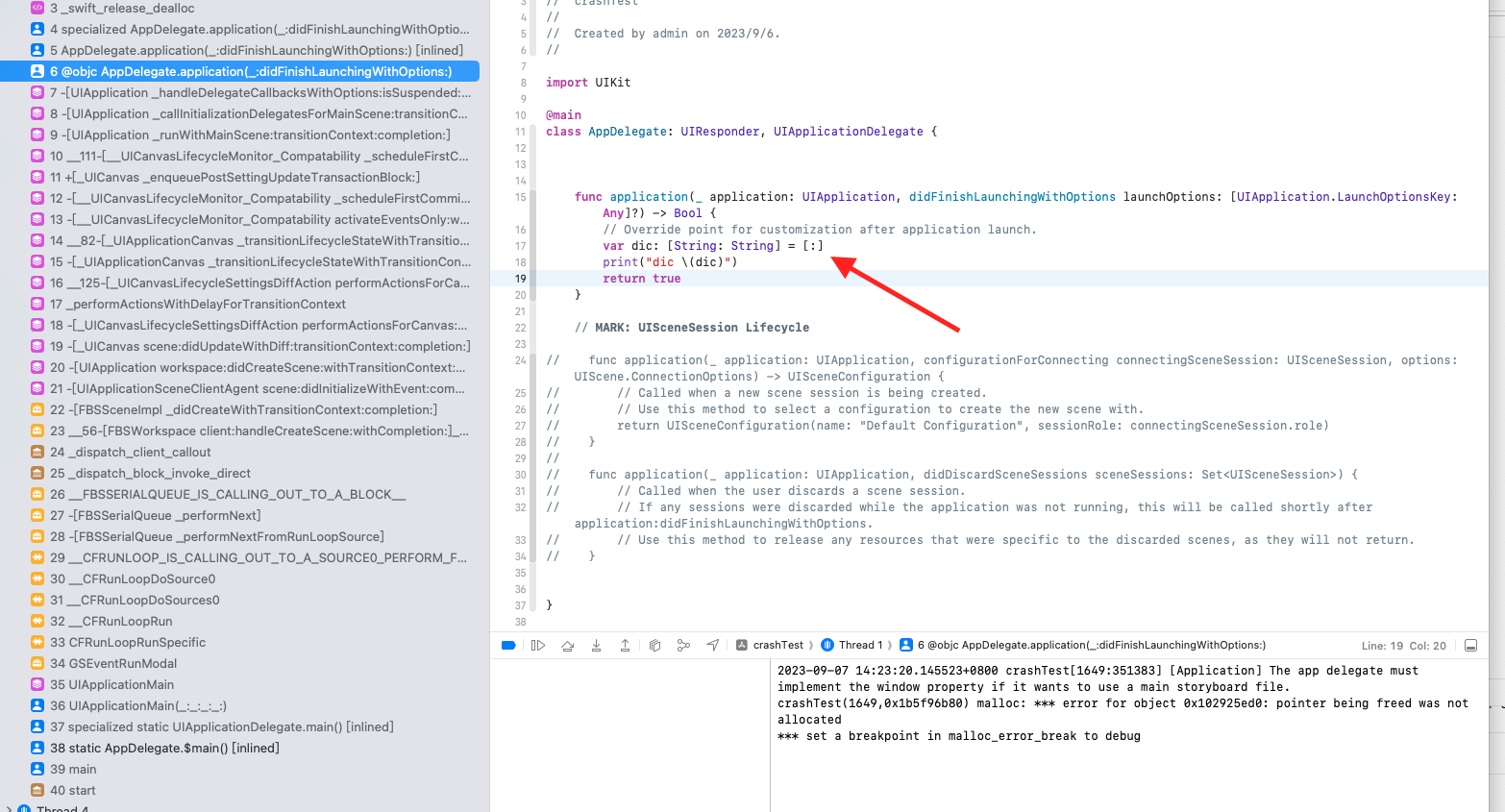Select Thread 1 in debug jump bar
Image resolution: width=1505 pixels, height=812 pixels.
pyautogui.click(x=852, y=645)
